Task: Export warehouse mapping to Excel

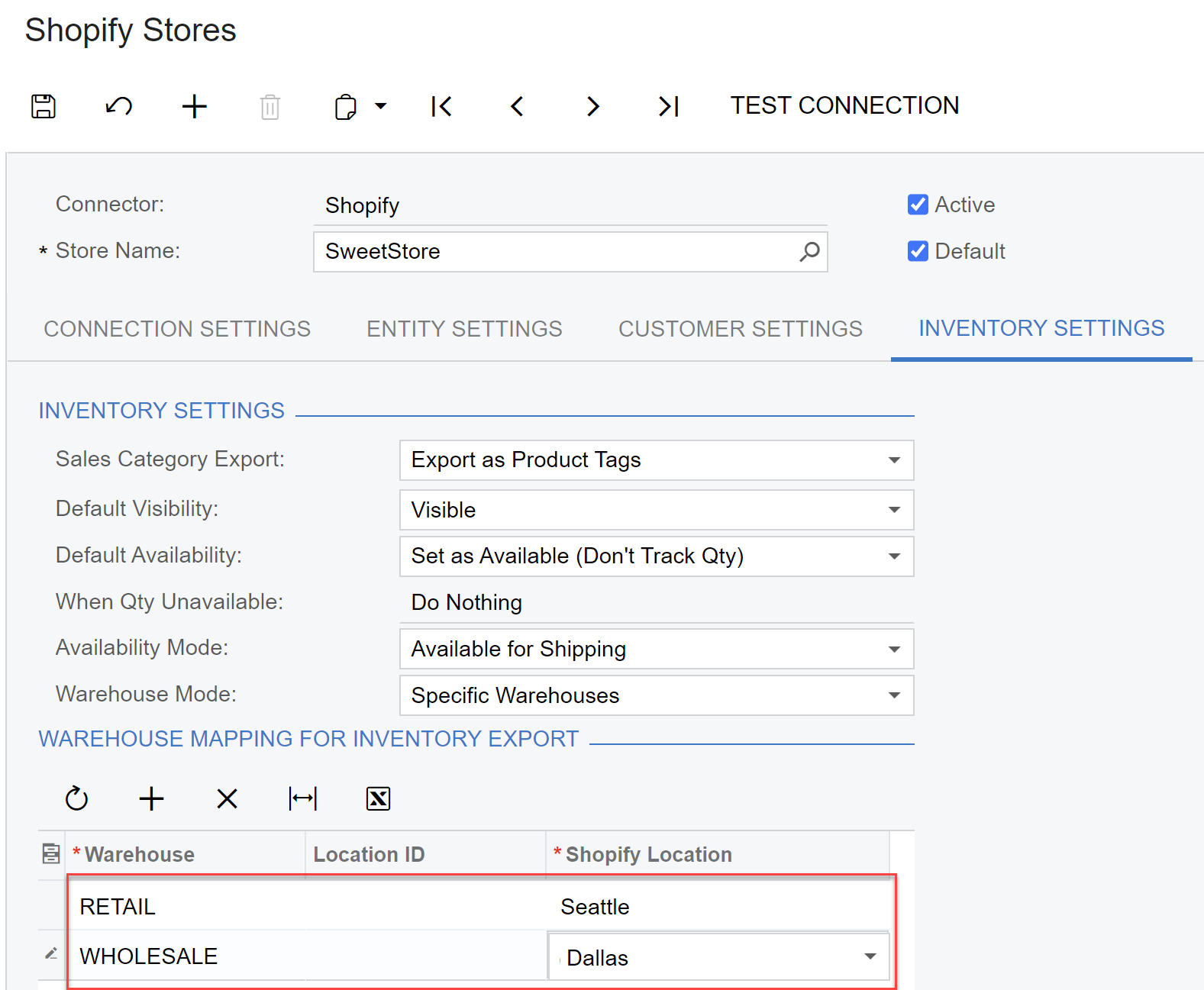Action: (x=379, y=798)
